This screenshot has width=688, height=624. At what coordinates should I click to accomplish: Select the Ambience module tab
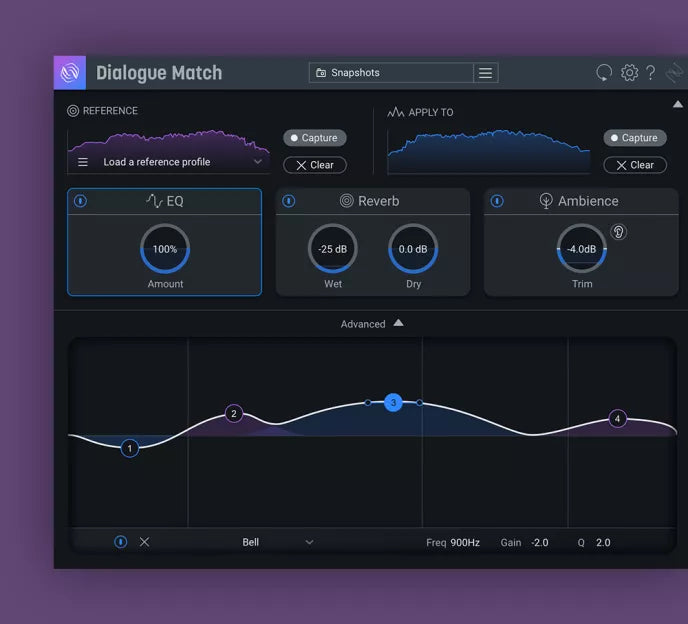point(581,201)
